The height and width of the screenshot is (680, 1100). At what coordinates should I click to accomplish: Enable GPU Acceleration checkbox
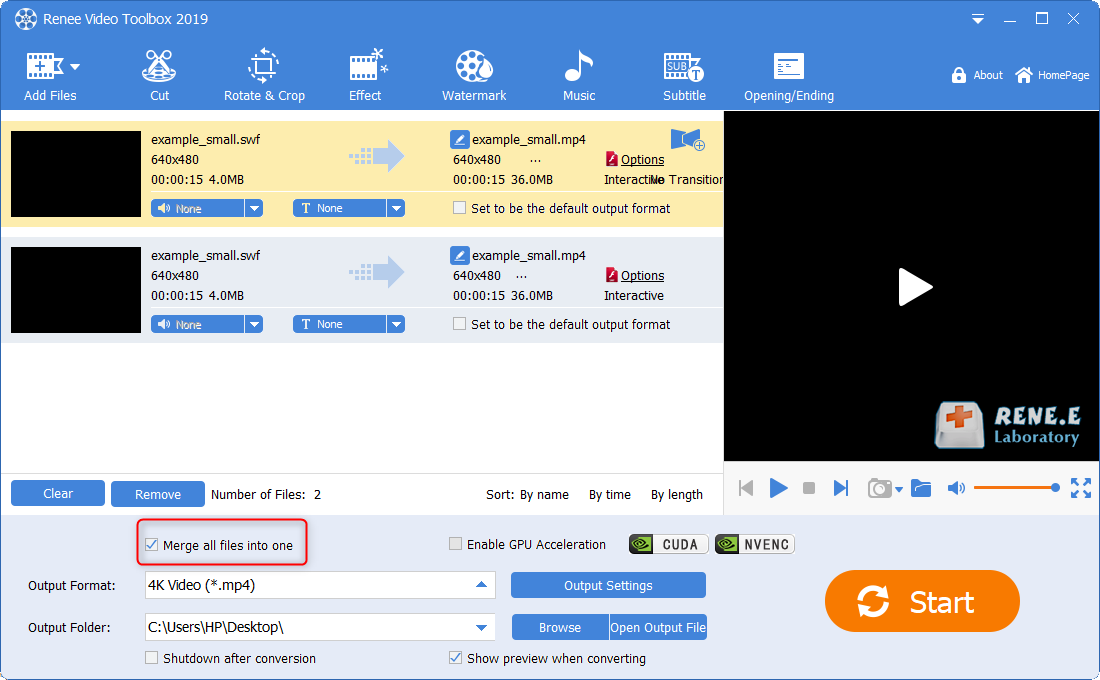pyautogui.click(x=456, y=545)
